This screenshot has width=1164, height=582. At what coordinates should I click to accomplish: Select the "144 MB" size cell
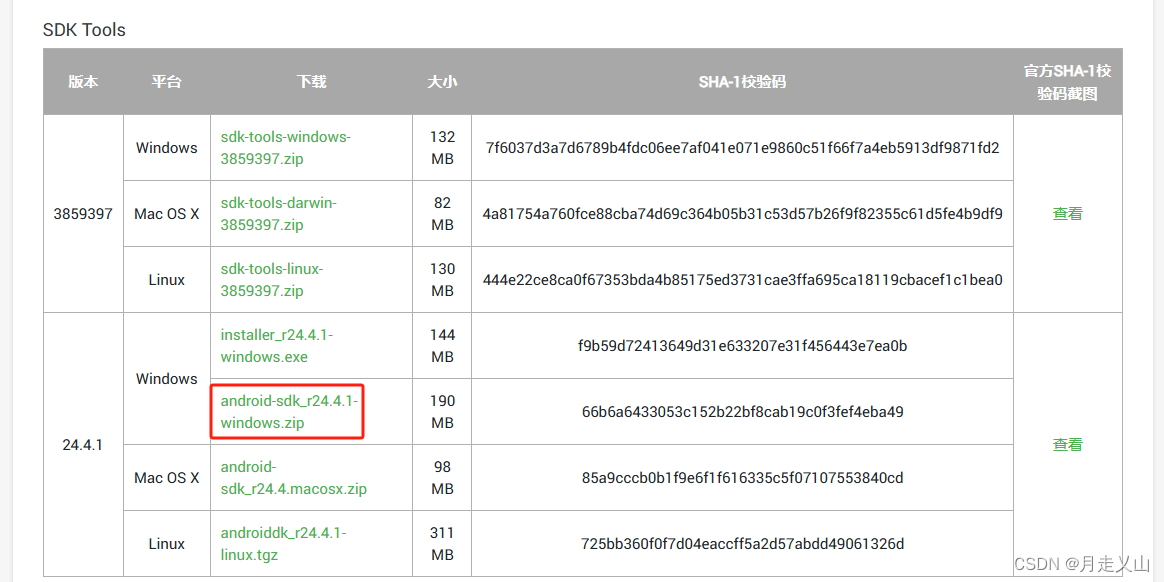pos(442,346)
